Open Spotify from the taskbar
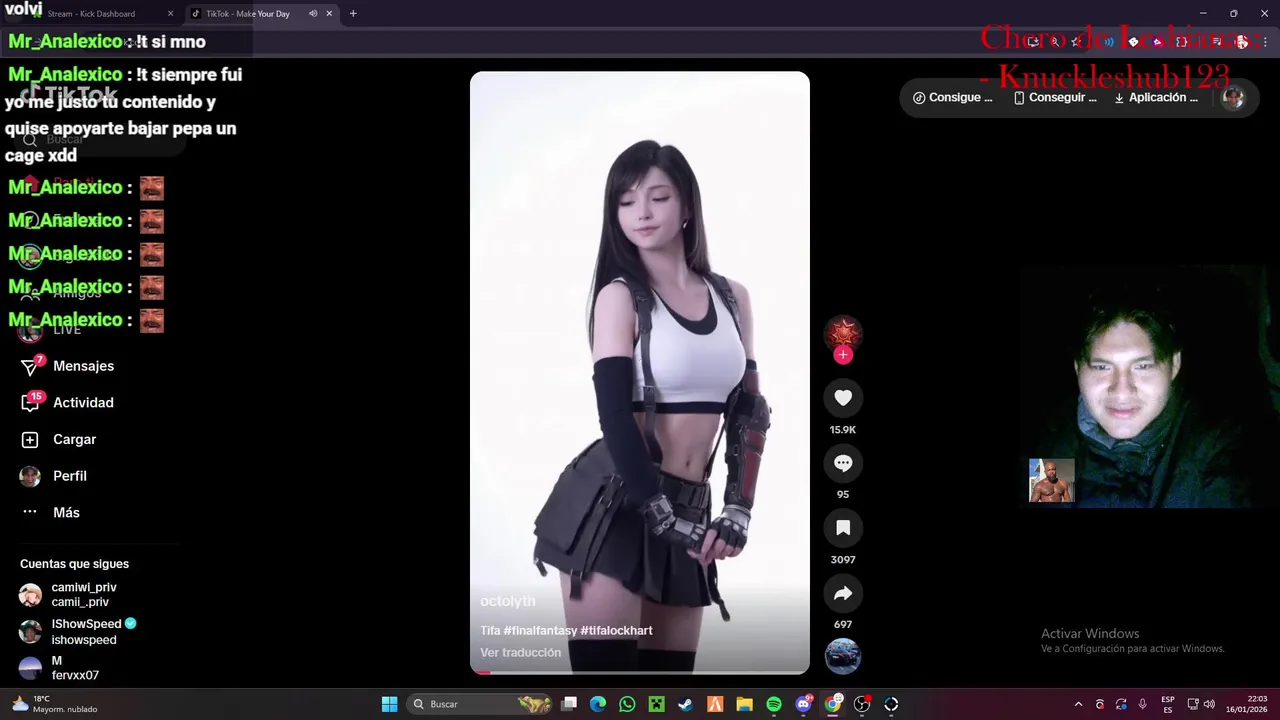Viewport: 1280px width, 720px height. [774, 704]
